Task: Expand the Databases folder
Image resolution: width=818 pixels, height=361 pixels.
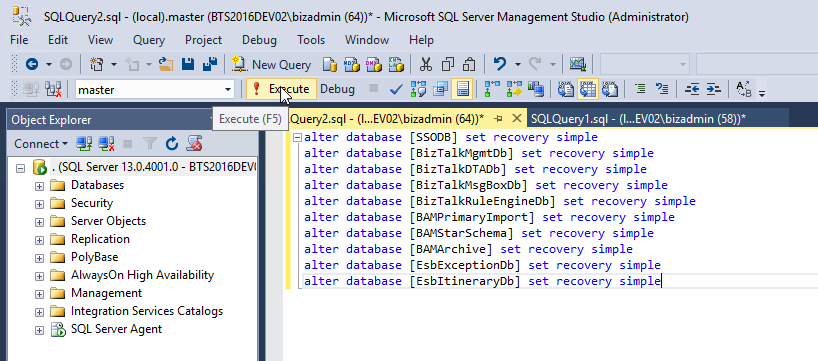Action: pyautogui.click(x=39, y=186)
